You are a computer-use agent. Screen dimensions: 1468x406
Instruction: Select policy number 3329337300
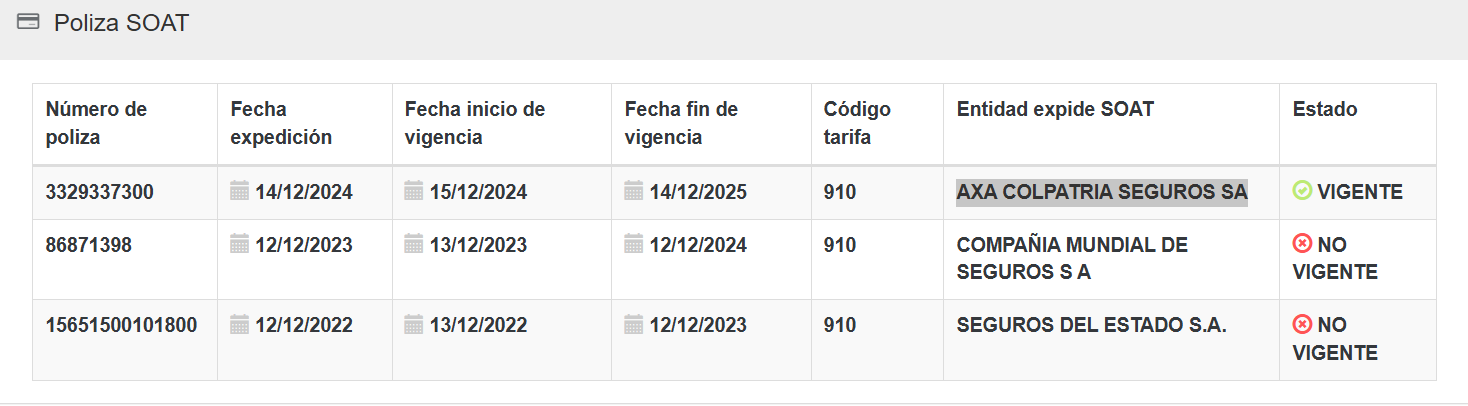[100, 192]
